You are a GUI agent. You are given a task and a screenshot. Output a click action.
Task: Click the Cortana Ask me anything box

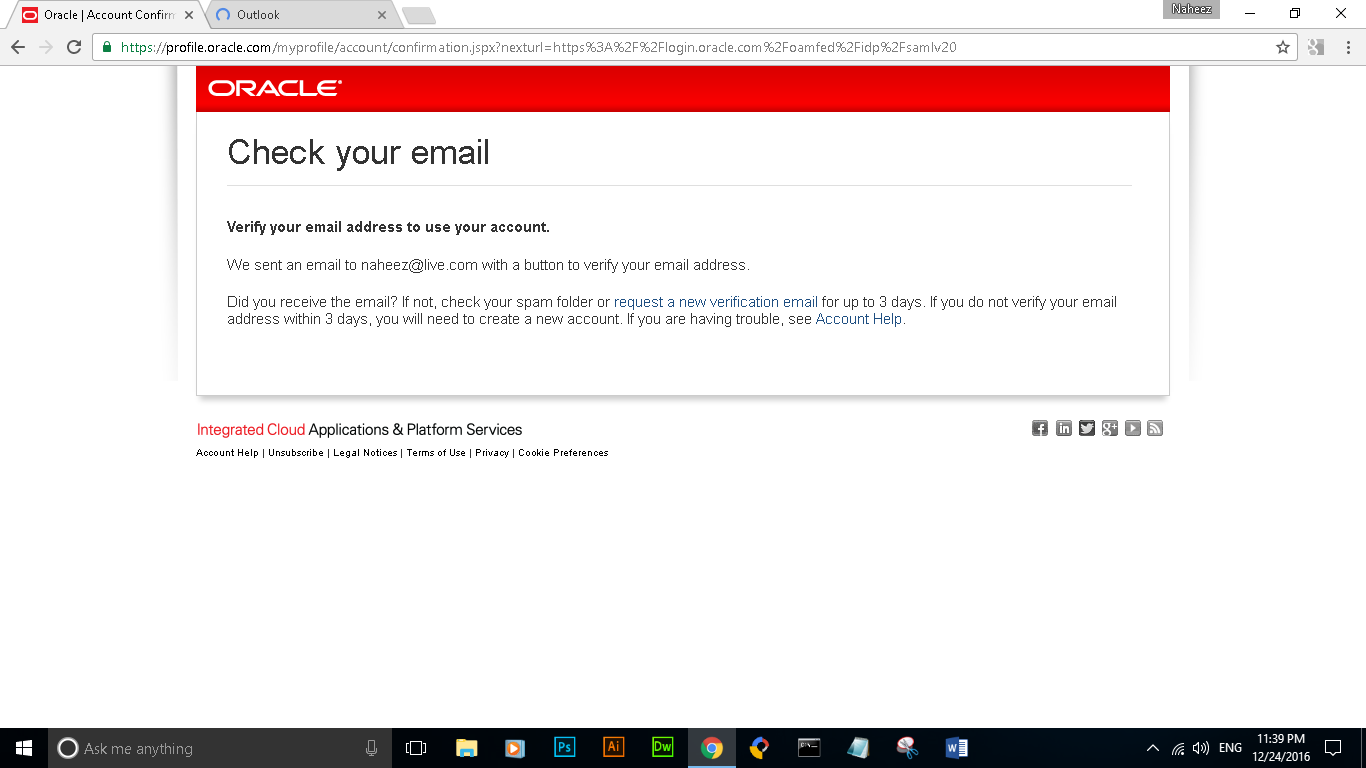[218, 748]
